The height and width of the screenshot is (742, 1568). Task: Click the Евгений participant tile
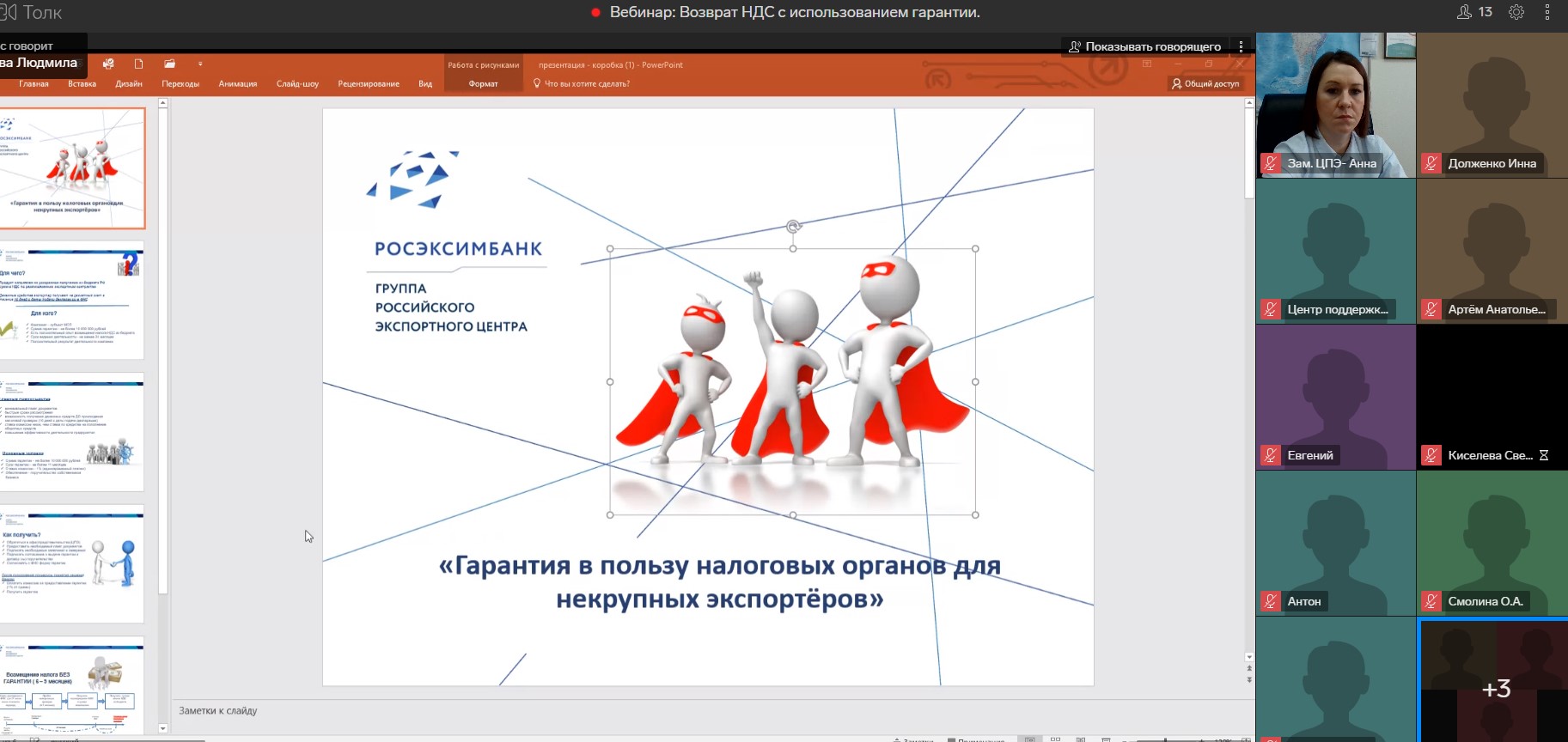point(1335,397)
